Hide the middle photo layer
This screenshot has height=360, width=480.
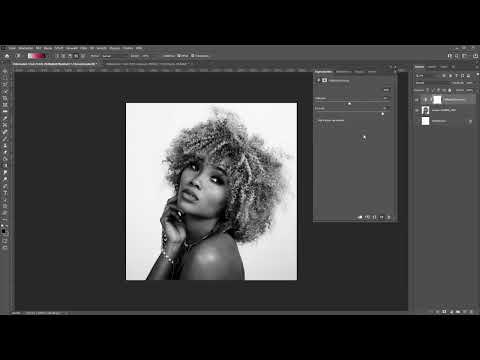(x=417, y=110)
